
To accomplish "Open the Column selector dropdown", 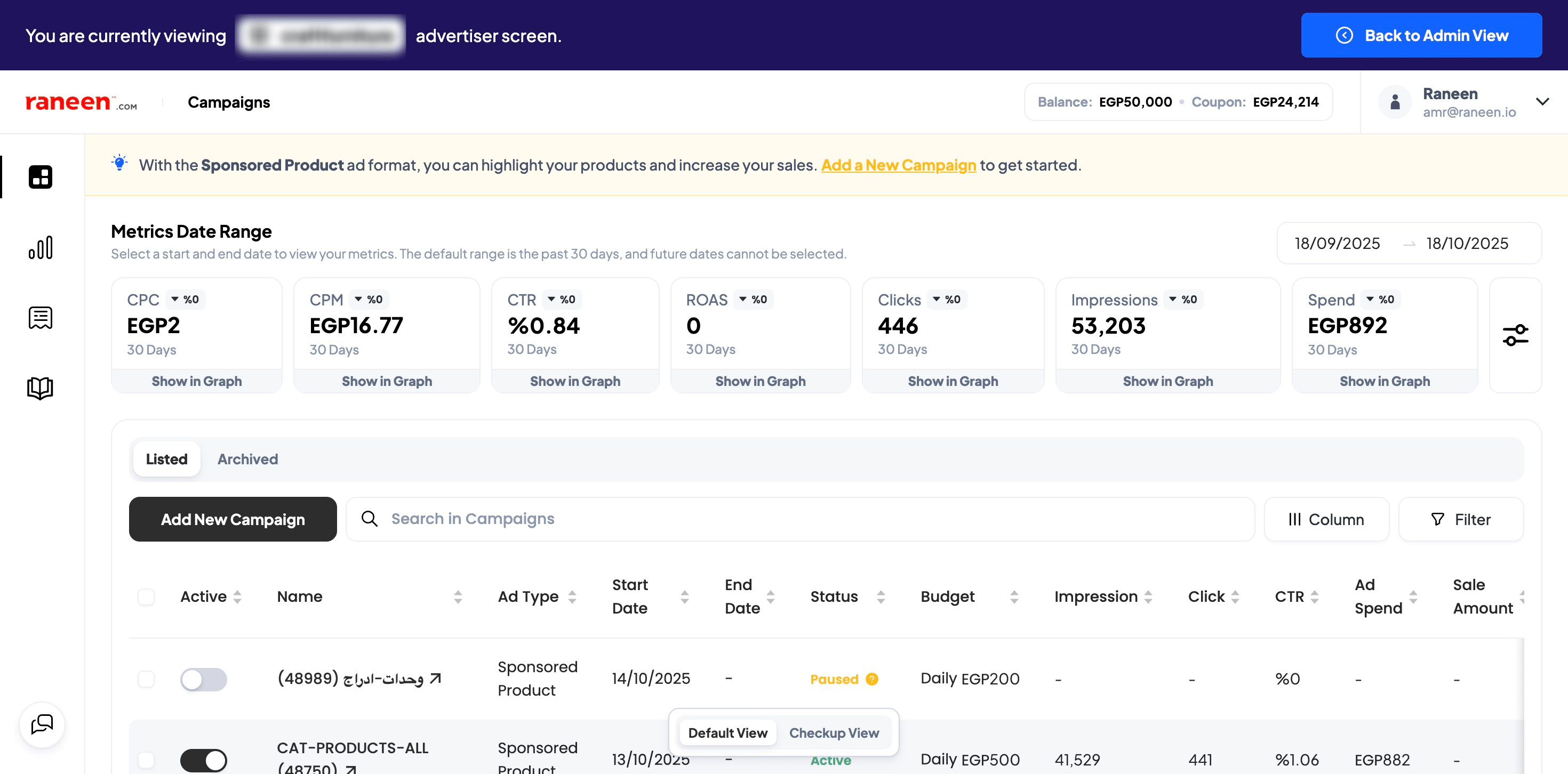I will point(1326,519).
